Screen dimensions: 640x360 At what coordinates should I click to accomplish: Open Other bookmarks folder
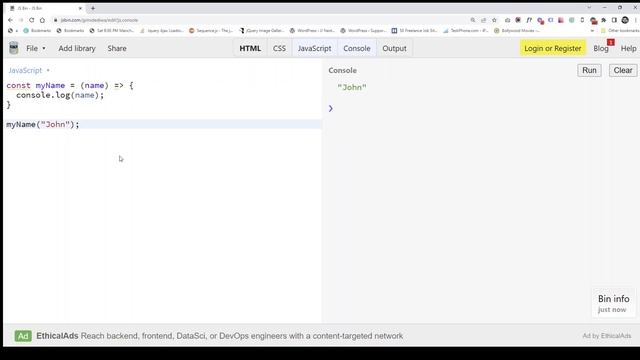tap(620, 31)
